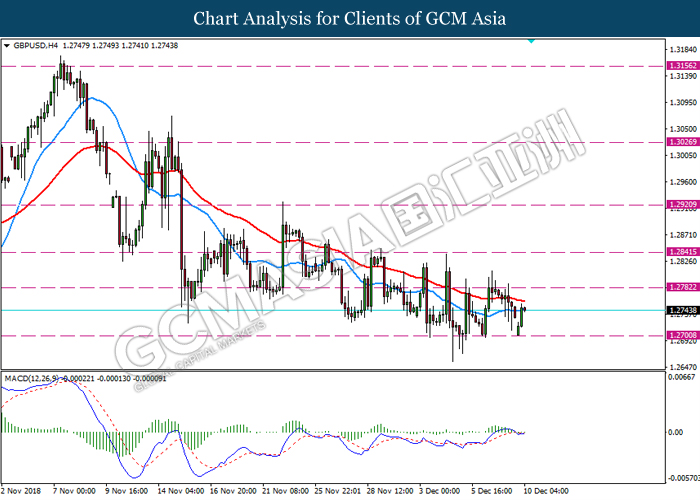Select the 1.28415 price level label

point(683,252)
